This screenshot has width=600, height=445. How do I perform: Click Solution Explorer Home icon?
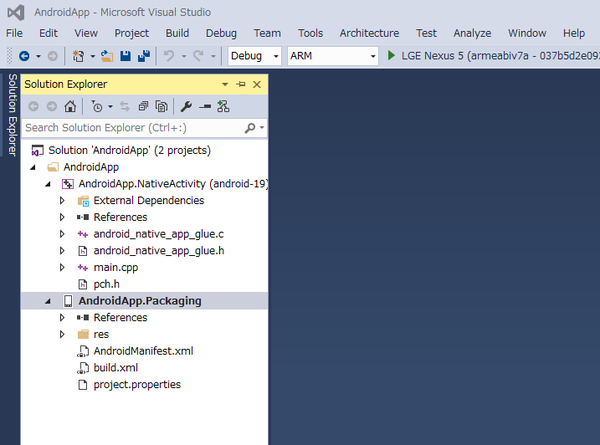coord(70,106)
